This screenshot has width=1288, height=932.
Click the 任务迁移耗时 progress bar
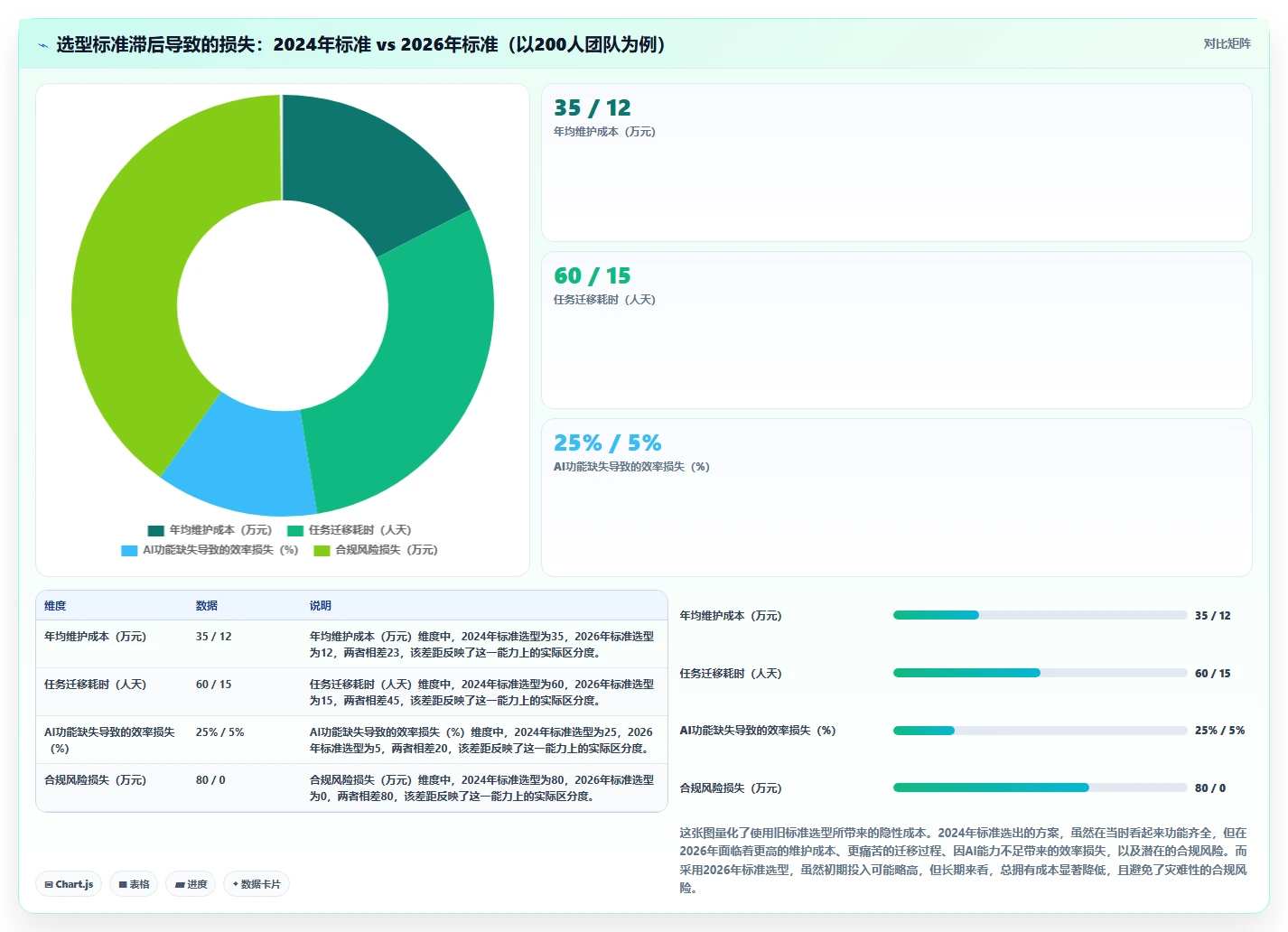click(x=1040, y=673)
